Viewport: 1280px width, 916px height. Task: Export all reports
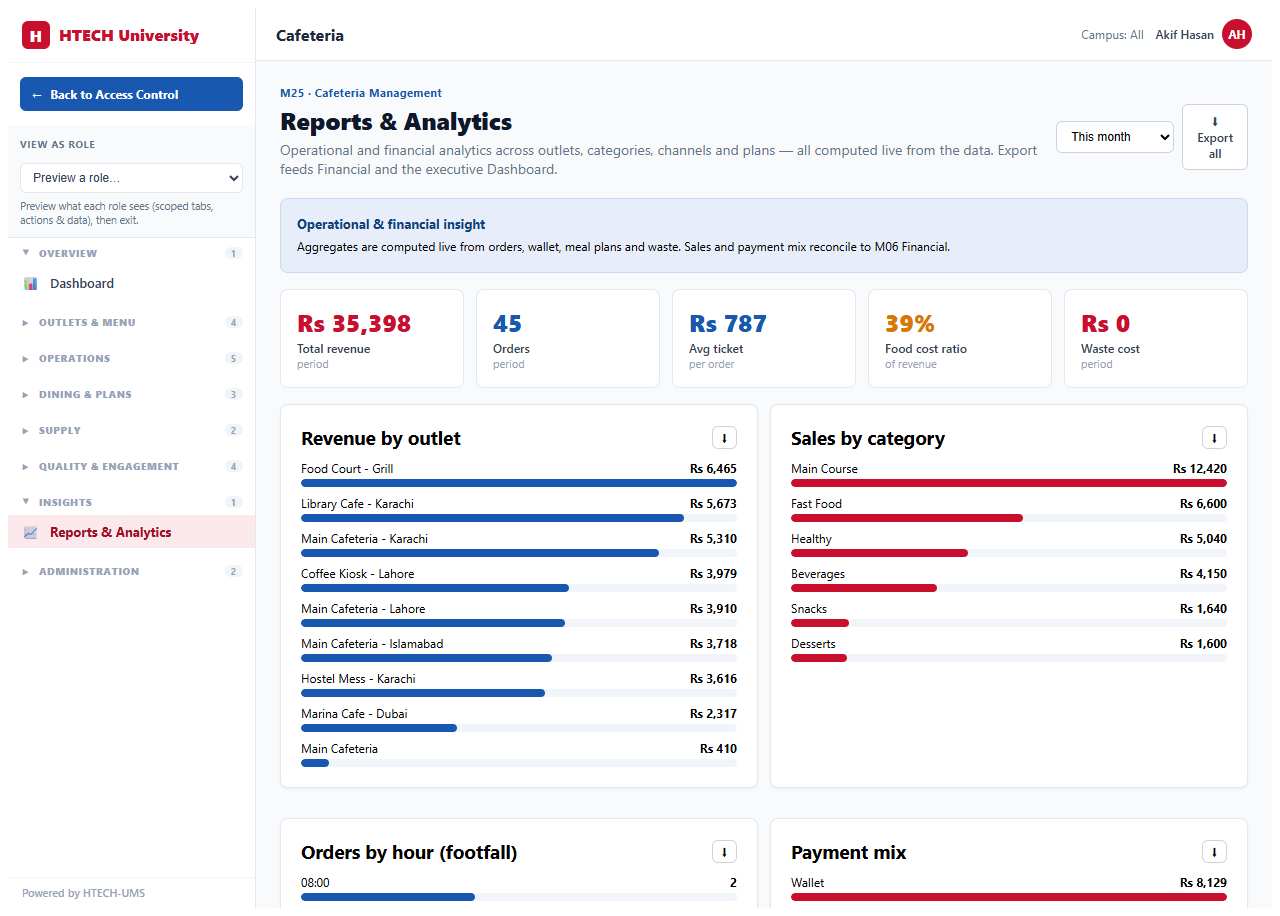(x=1215, y=137)
